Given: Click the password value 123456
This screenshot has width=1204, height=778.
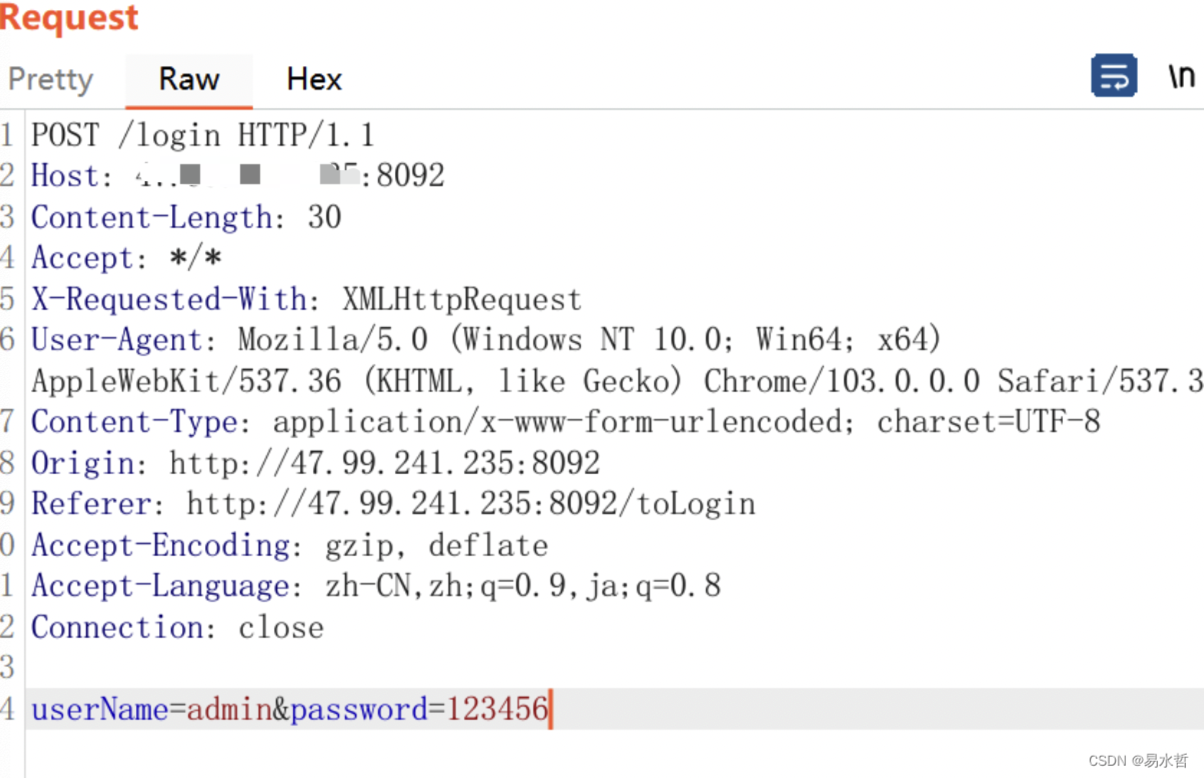Looking at the screenshot, I should pos(497,709).
